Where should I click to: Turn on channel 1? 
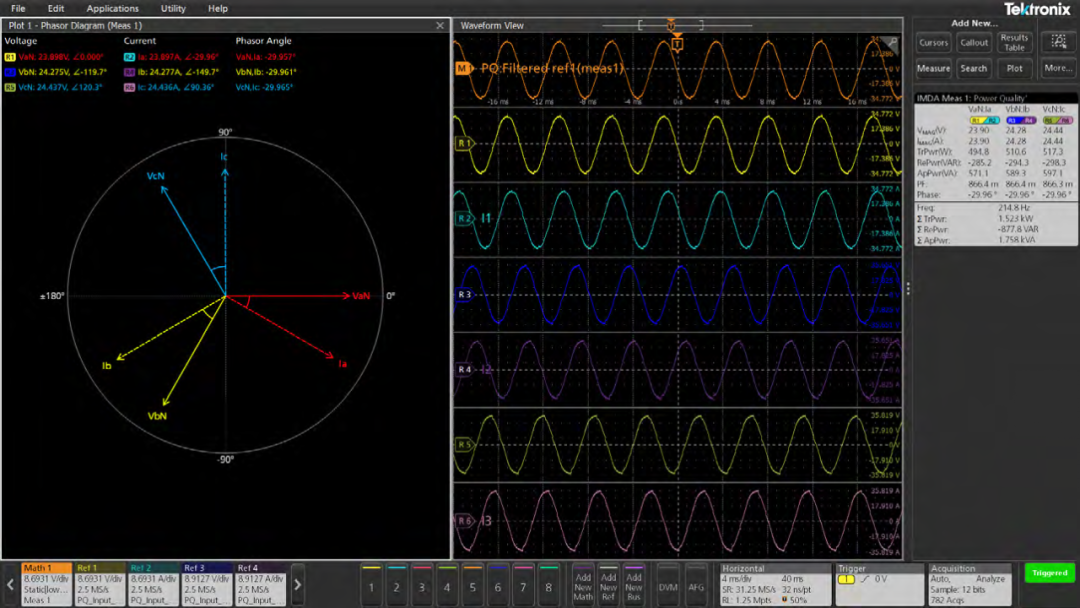click(371, 586)
